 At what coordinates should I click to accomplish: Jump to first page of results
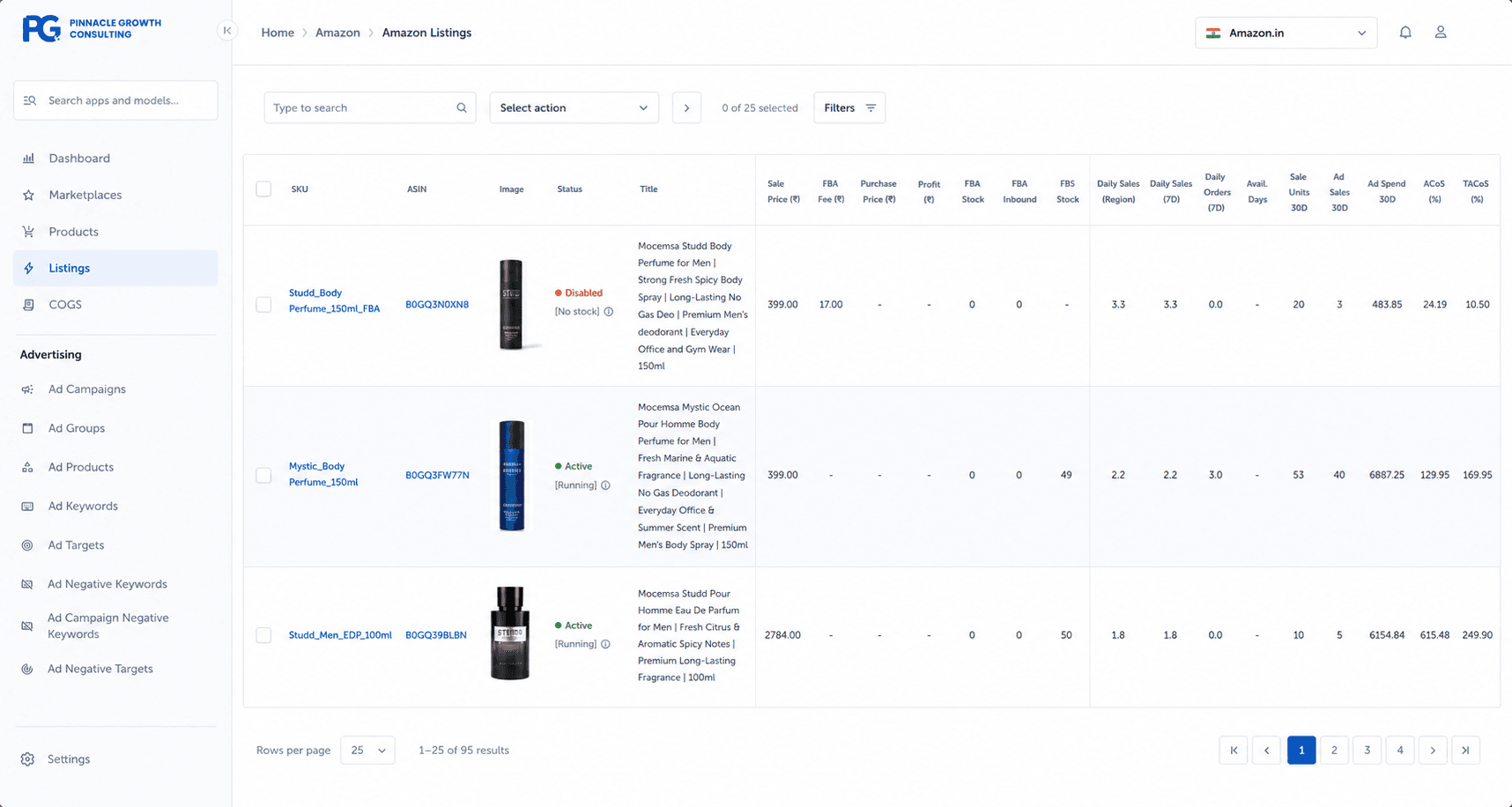pyautogui.click(x=1234, y=751)
